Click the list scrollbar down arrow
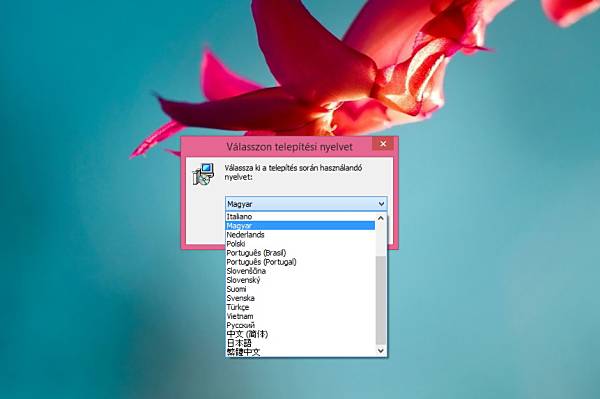The height and width of the screenshot is (399, 600). click(x=381, y=350)
